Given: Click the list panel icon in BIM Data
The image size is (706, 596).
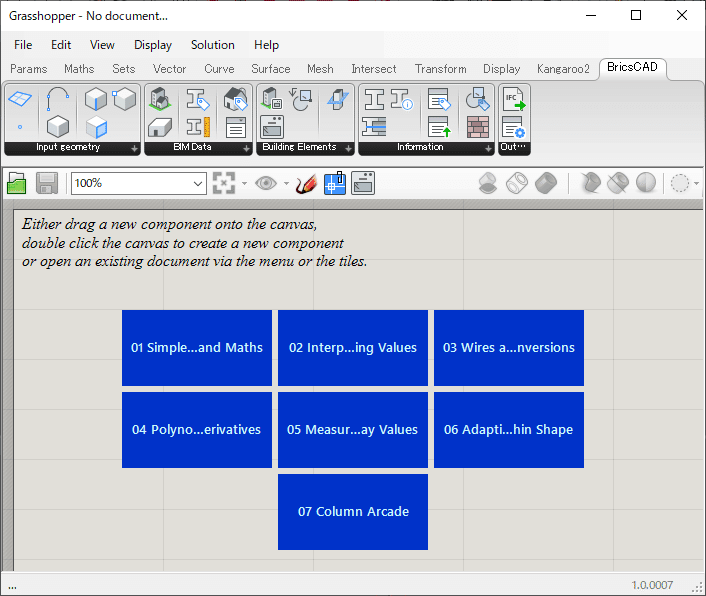Looking at the screenshot, I should (x=235, y=126).
